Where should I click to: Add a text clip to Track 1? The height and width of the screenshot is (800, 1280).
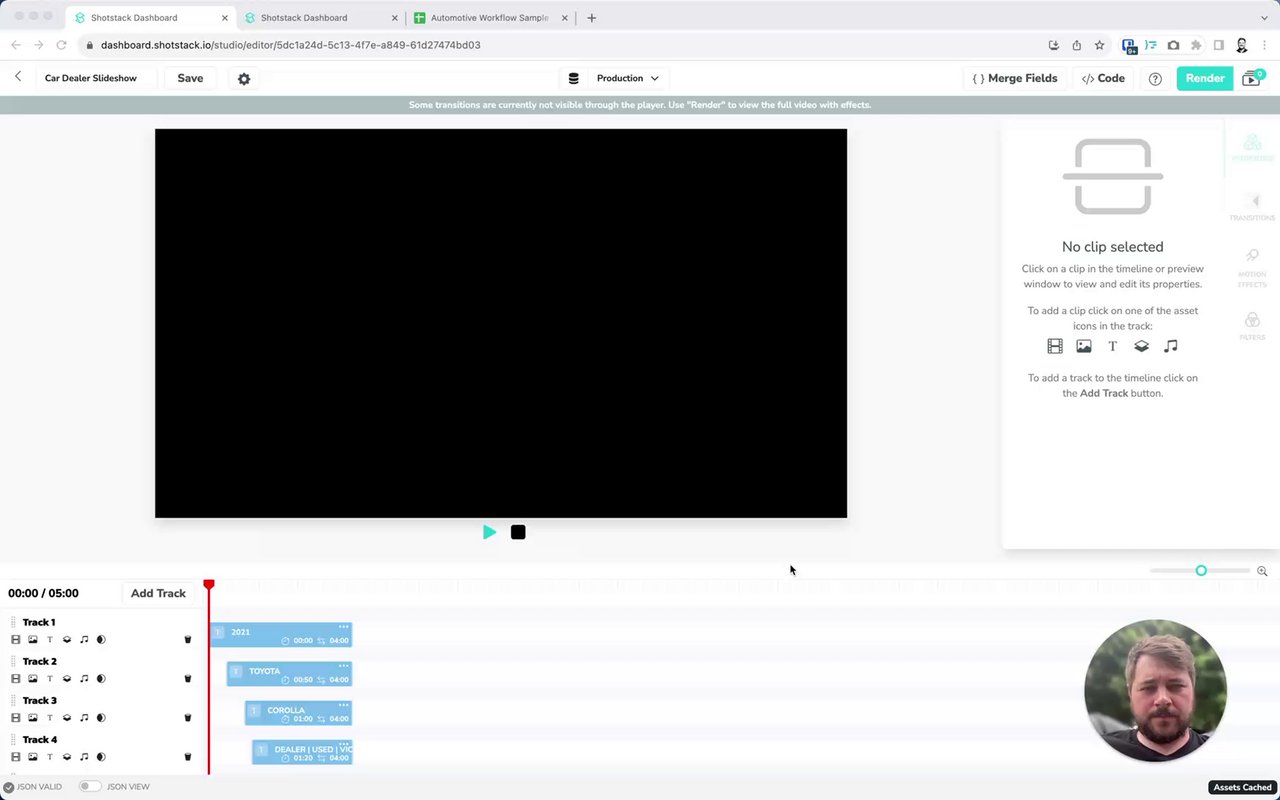[x=50, y=640]
